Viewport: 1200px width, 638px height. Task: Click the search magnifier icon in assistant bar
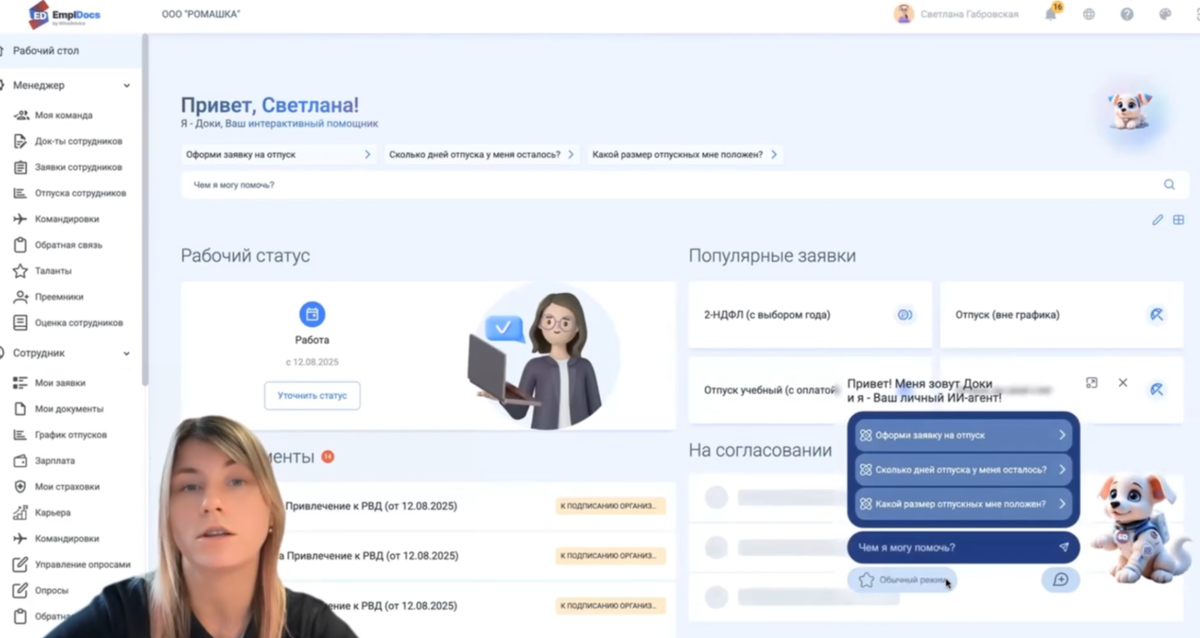(x=1169, y=184)
